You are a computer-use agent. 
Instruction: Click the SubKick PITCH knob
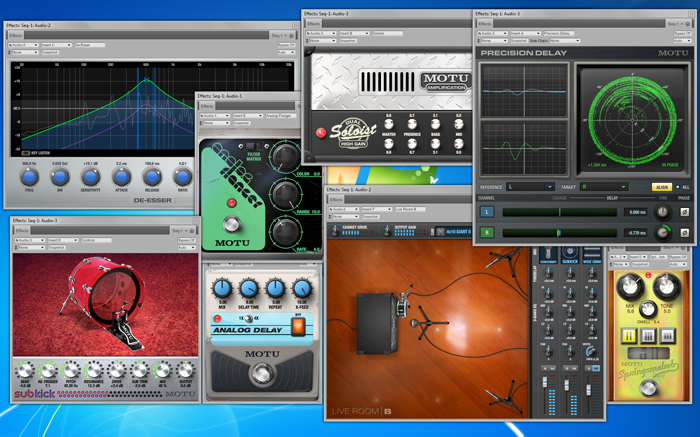(x=71, y=370)
